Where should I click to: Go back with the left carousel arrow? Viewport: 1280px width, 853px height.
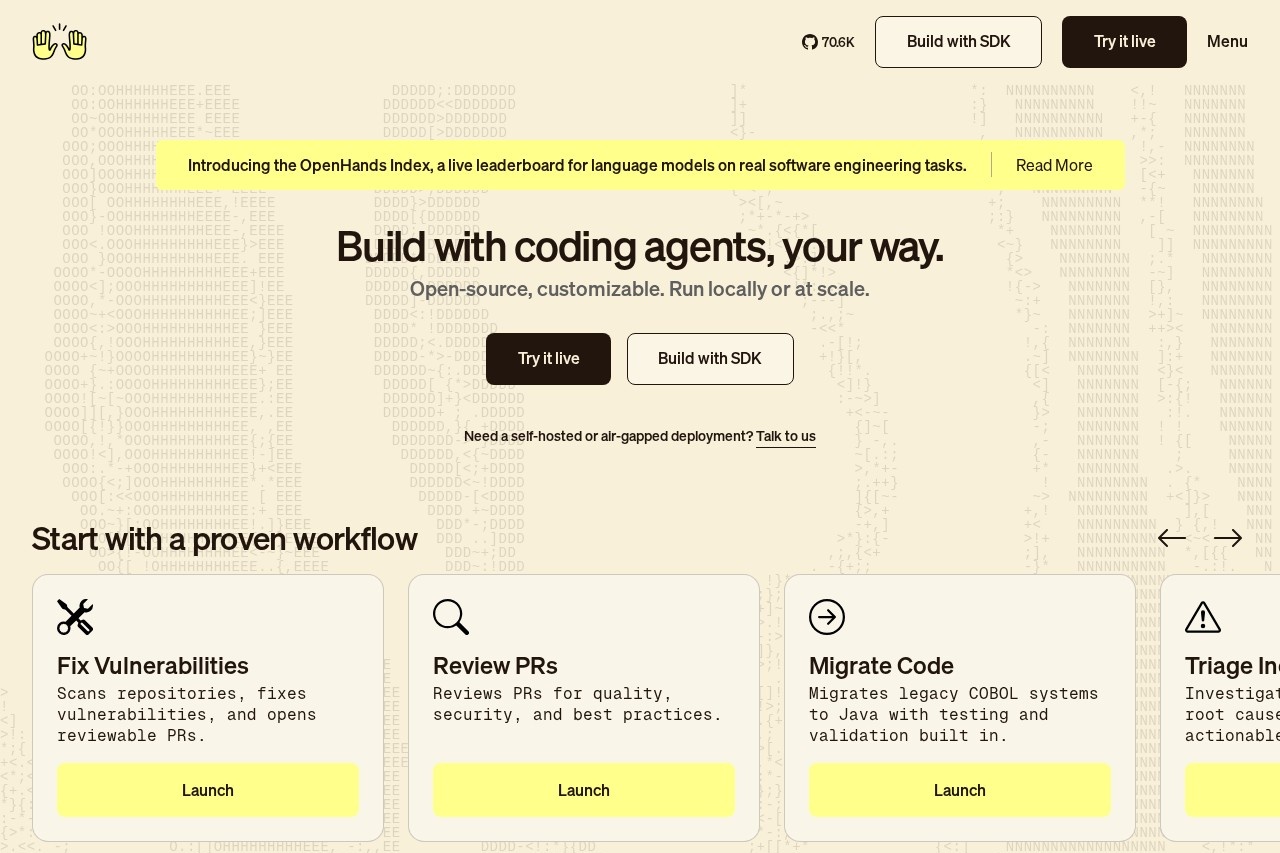point(1172,538)
